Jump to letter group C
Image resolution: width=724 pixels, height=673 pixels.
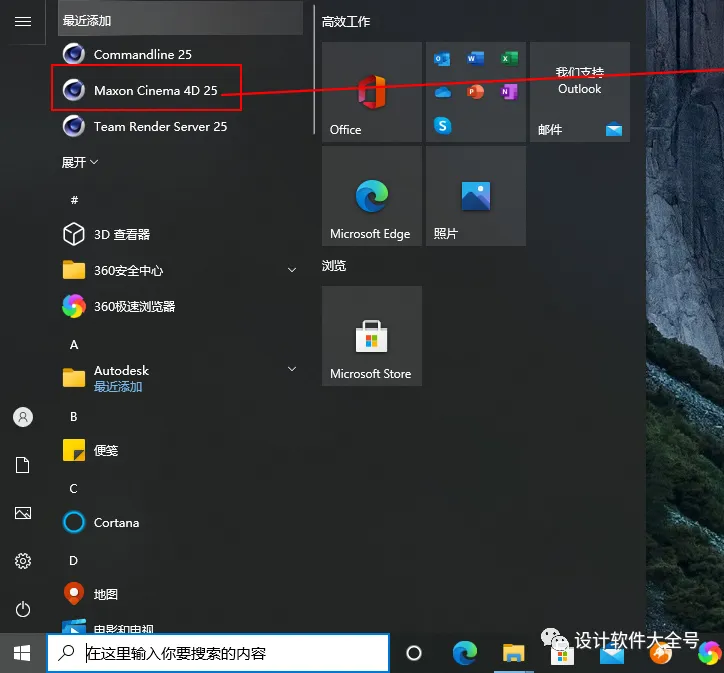point(74,489)
